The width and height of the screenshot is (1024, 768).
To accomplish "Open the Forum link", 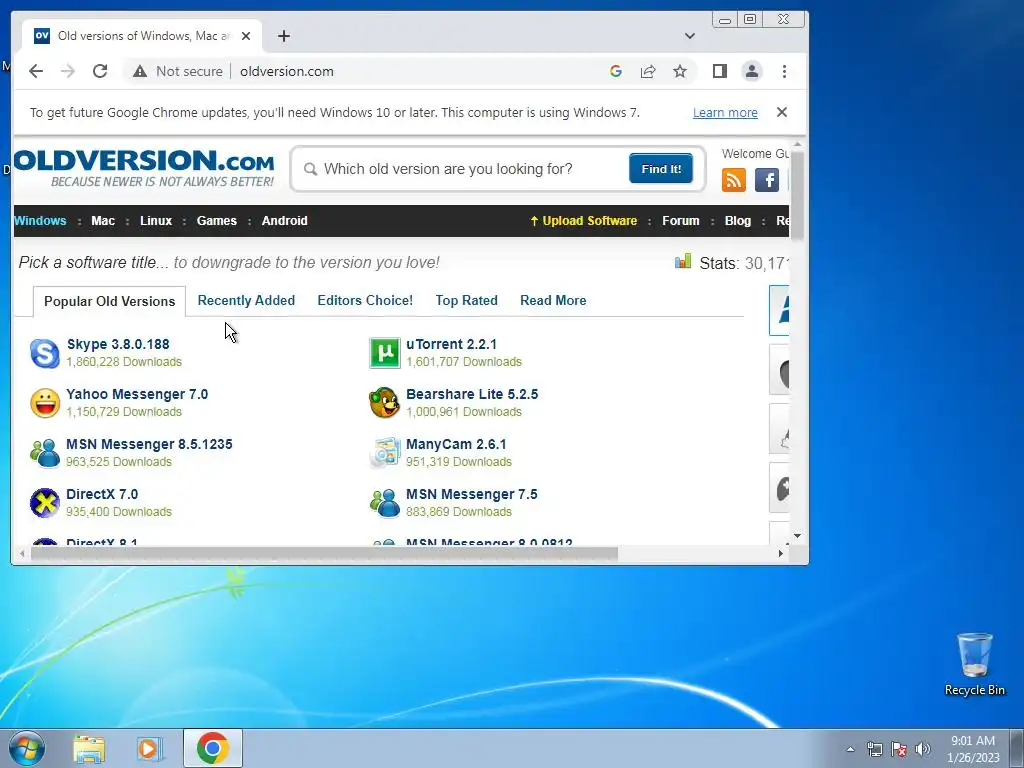I will point(680,221).
